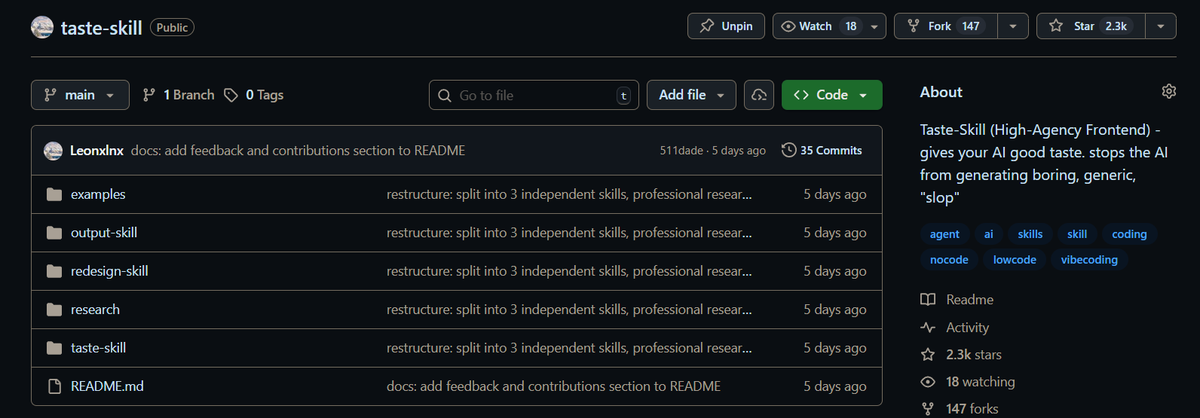Open the commit hash 511dade

683,151
